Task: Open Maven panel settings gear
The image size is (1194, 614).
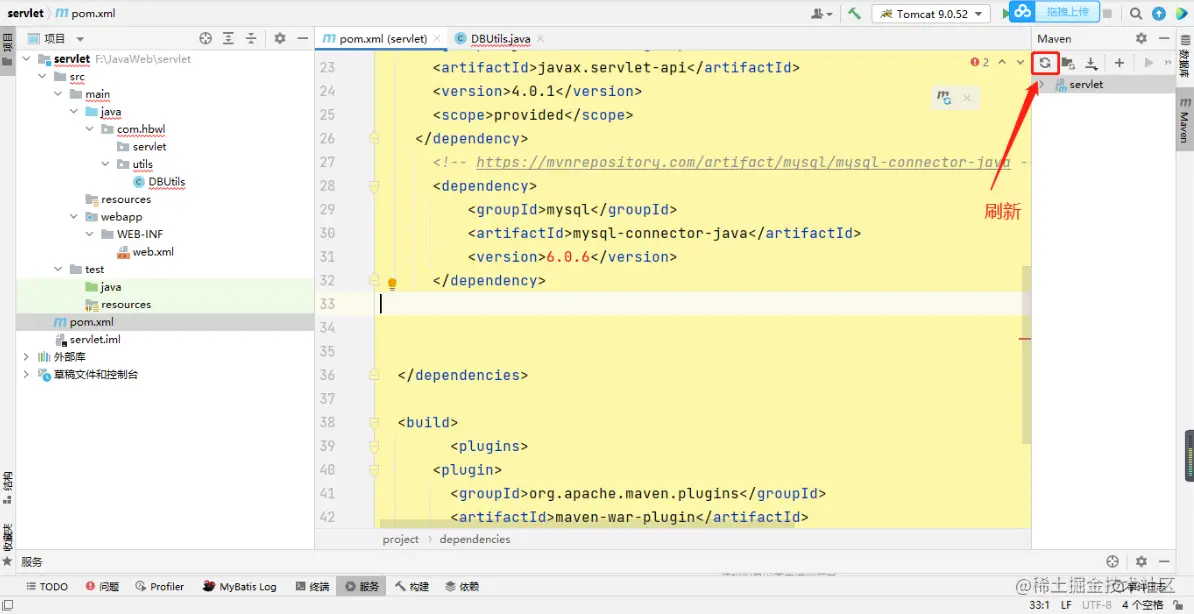Action: [1141, 38]
